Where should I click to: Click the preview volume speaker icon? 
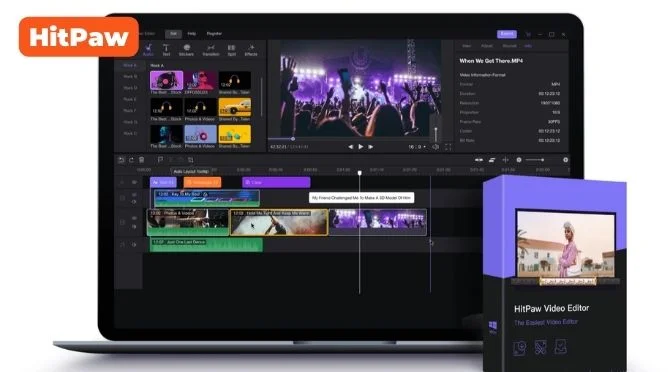pyautogui.click(x=435, y=147)
